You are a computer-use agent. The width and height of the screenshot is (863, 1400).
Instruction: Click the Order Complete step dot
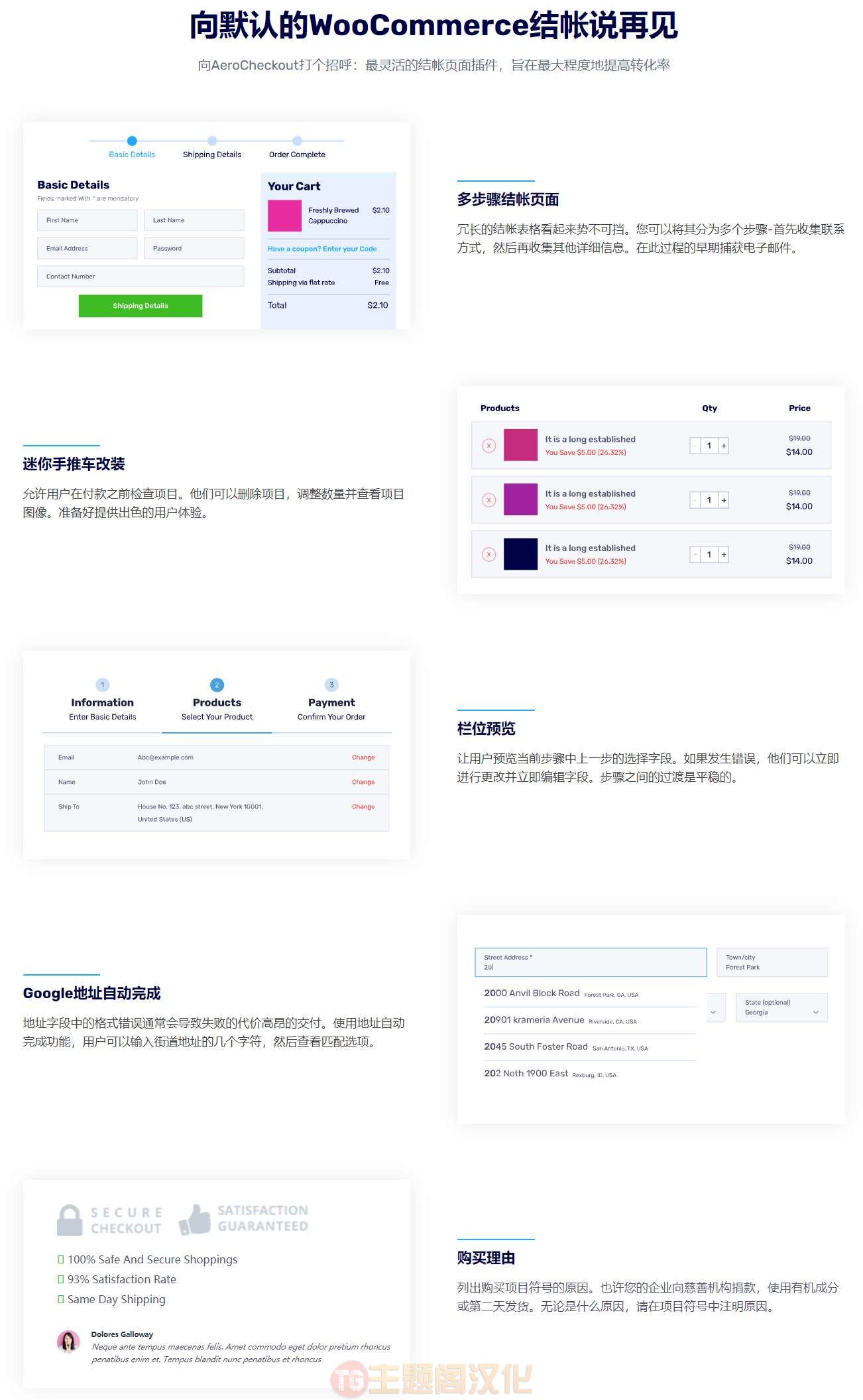pyautogui.click(x=297, y=141)
